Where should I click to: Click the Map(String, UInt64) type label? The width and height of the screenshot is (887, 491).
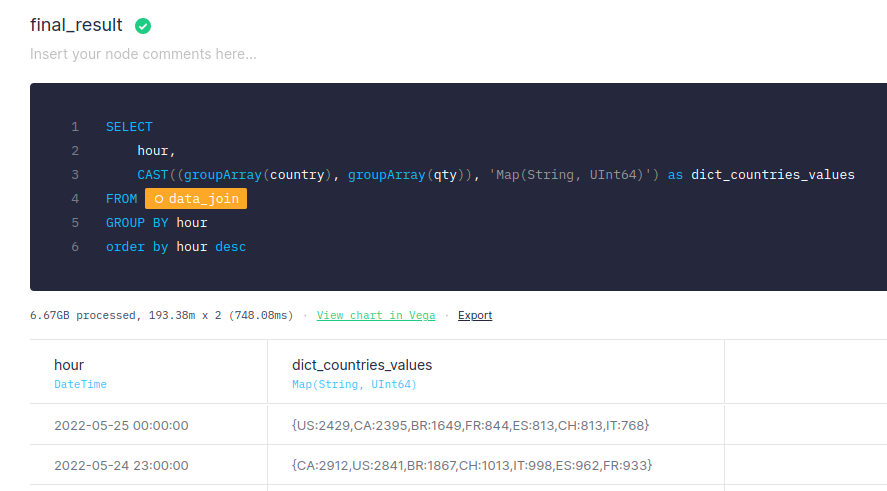(x=354, y=384)
